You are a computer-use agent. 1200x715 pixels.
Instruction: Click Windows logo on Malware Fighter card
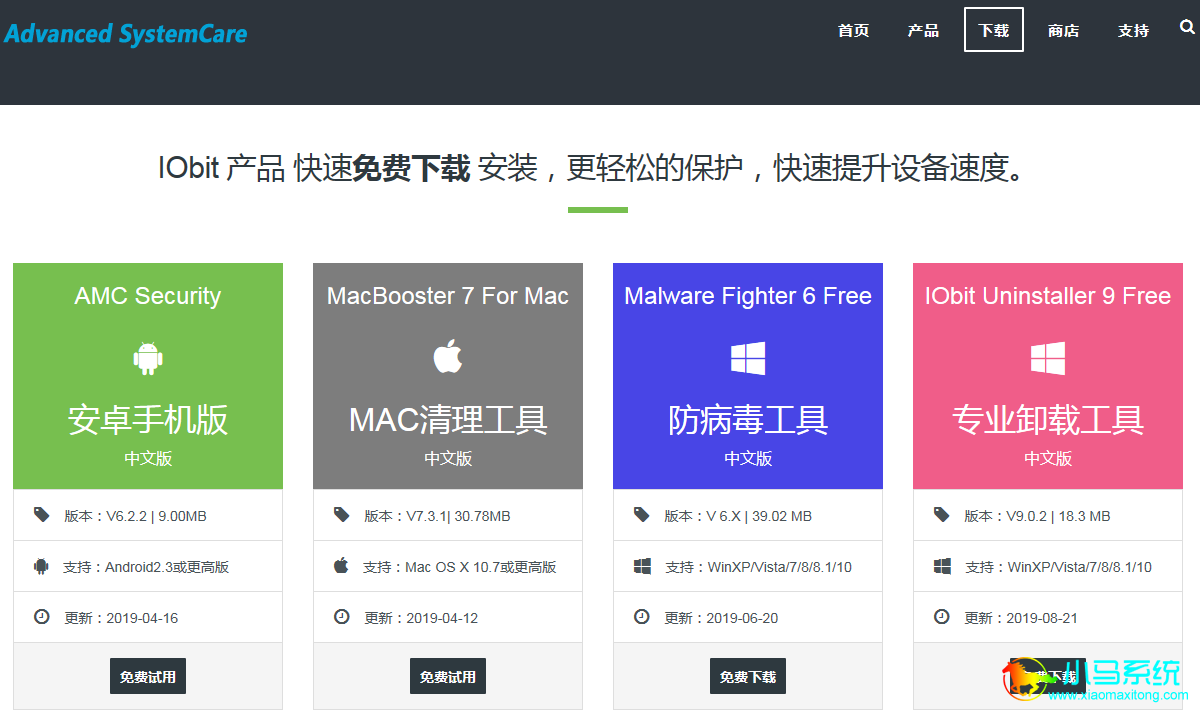[x=748, y=358]
